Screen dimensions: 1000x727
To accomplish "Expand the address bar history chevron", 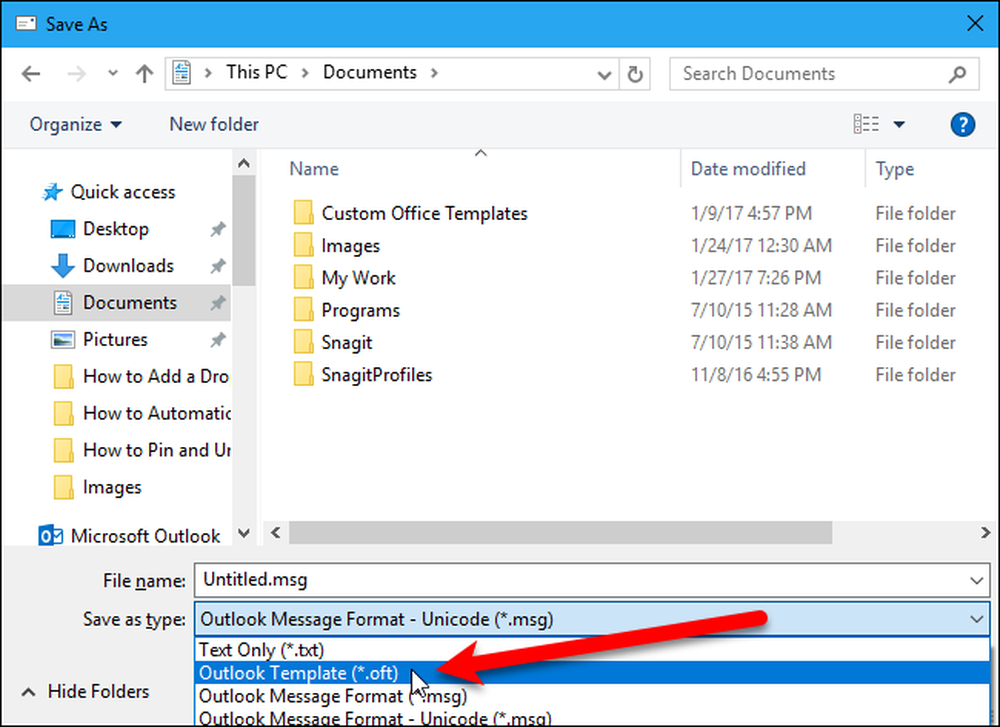I will [x=604, y=75].
